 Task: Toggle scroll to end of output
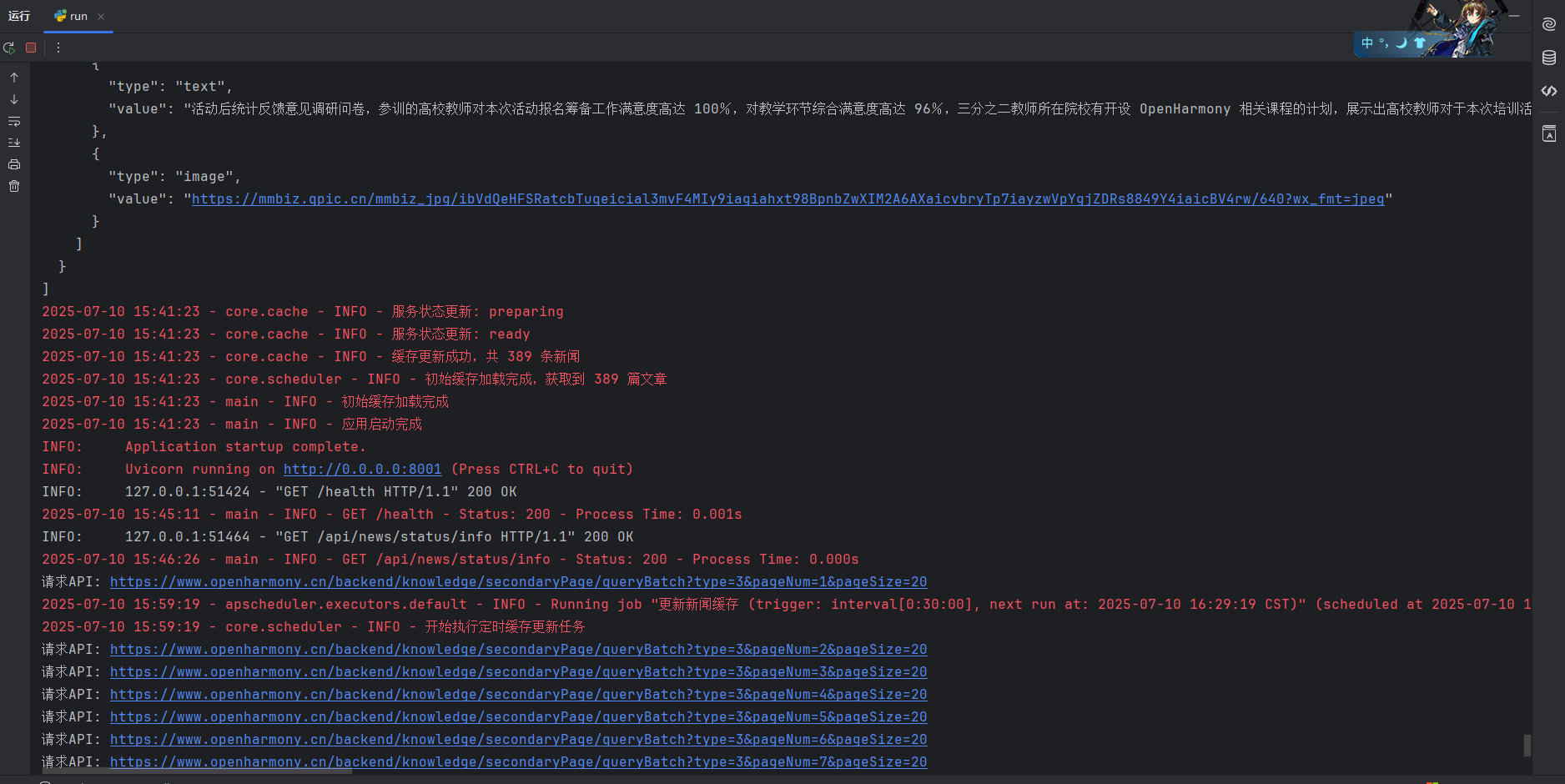coord(14,143)
